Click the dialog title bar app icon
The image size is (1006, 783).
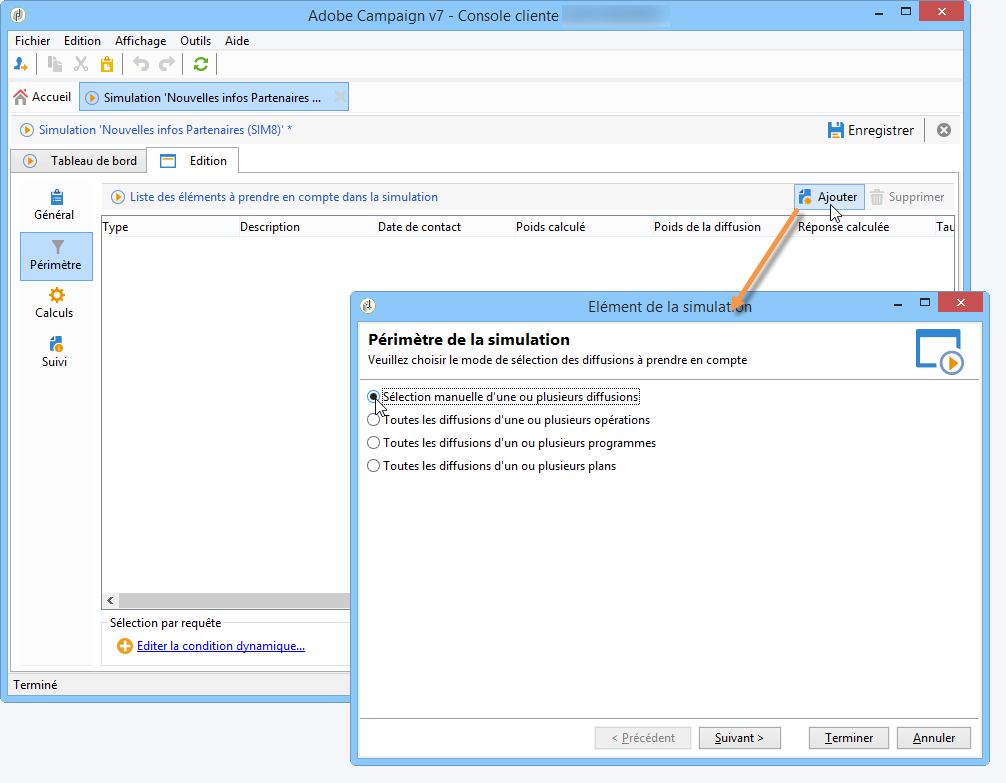tap(368, 306)
